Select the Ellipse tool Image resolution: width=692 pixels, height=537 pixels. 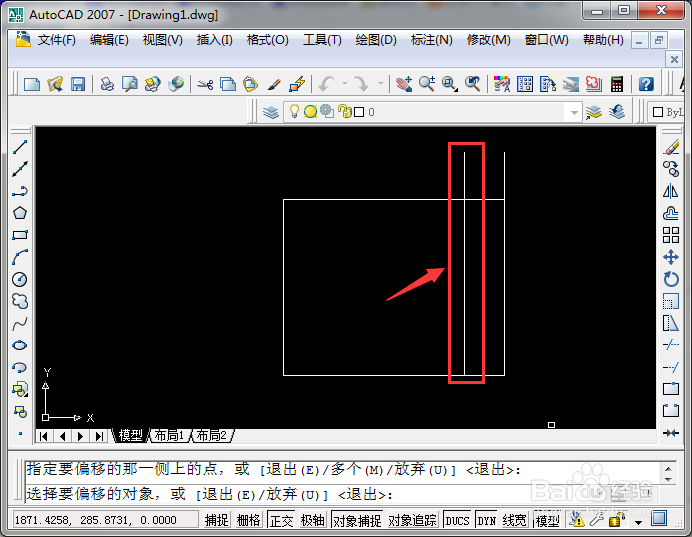click(20, 345)
